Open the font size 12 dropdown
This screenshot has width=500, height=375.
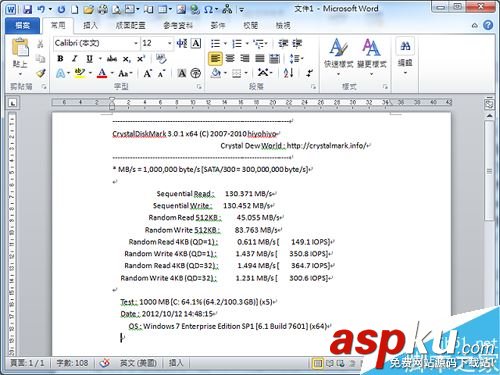pyautogui.click(x=170, y=43)
